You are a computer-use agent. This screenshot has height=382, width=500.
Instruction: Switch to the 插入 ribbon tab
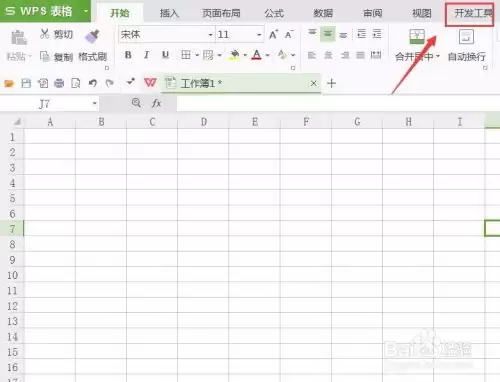coord(169,13)
